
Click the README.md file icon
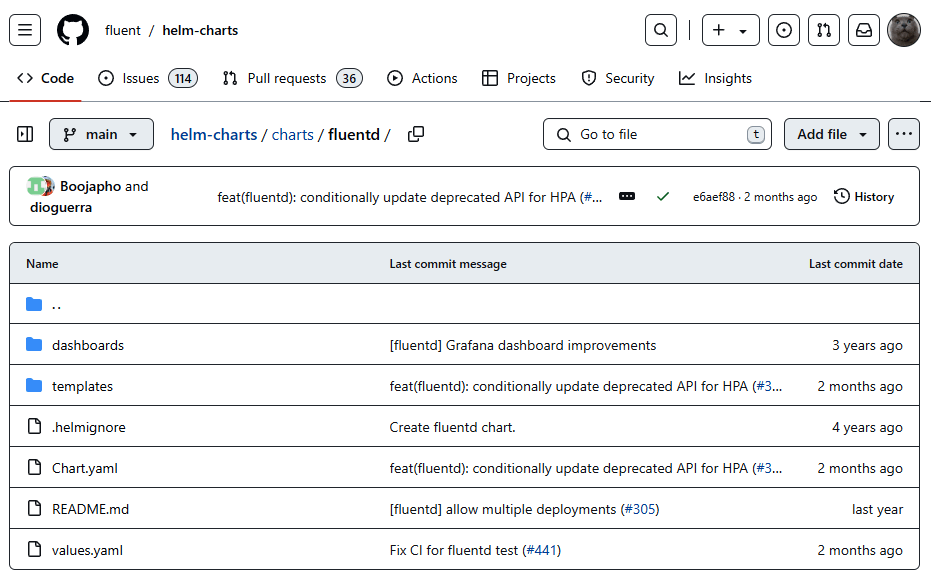tap(34, 508)
